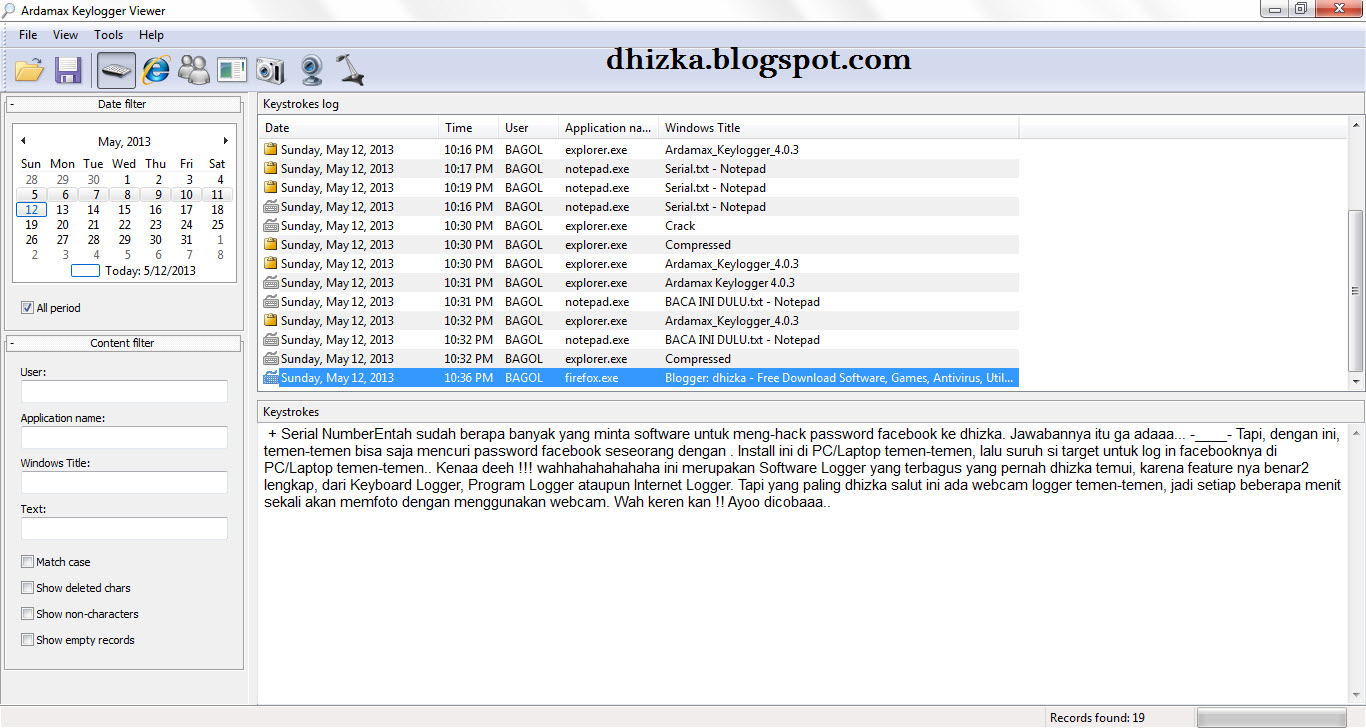Click keyboard icon of the Crack row
The height and width of the screenshot is (728, 1366).
click(270, 225)
